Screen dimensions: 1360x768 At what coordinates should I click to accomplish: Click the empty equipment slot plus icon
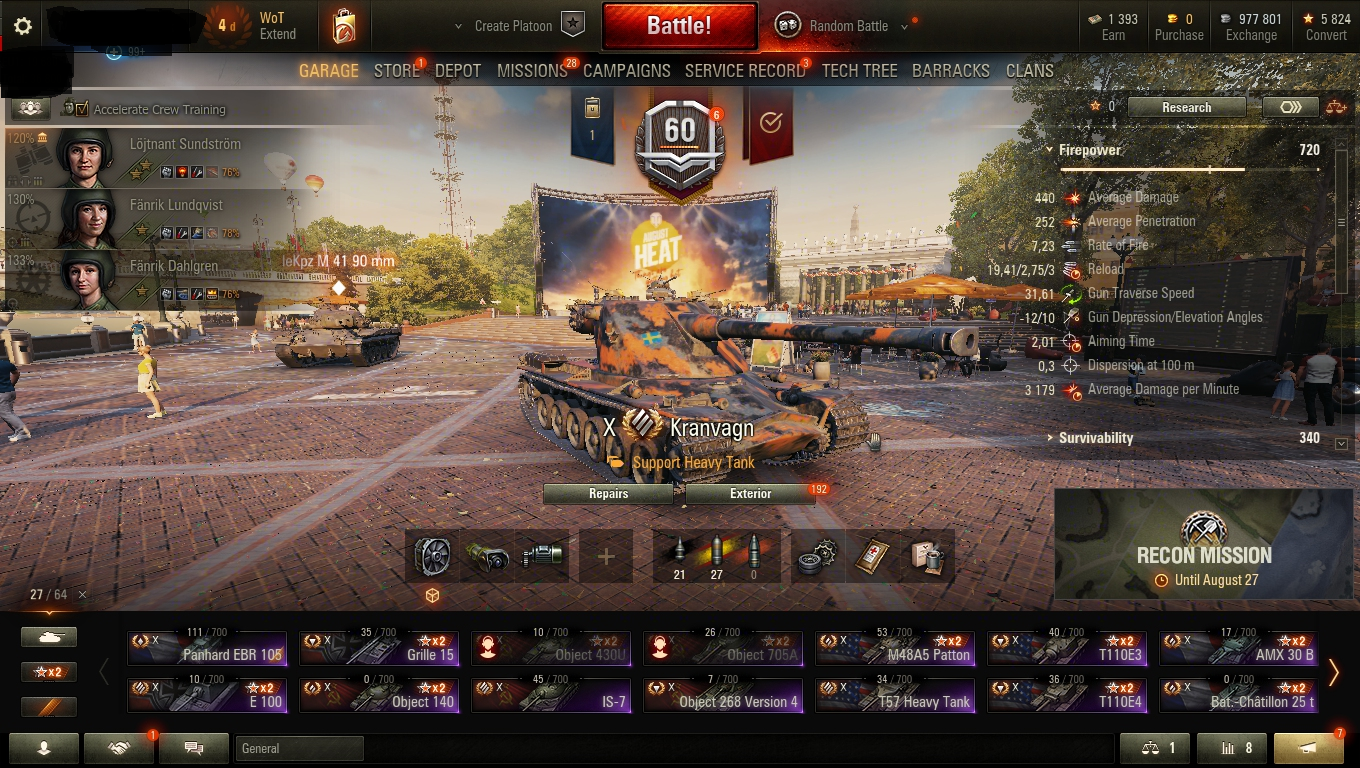tap(606, 556)
